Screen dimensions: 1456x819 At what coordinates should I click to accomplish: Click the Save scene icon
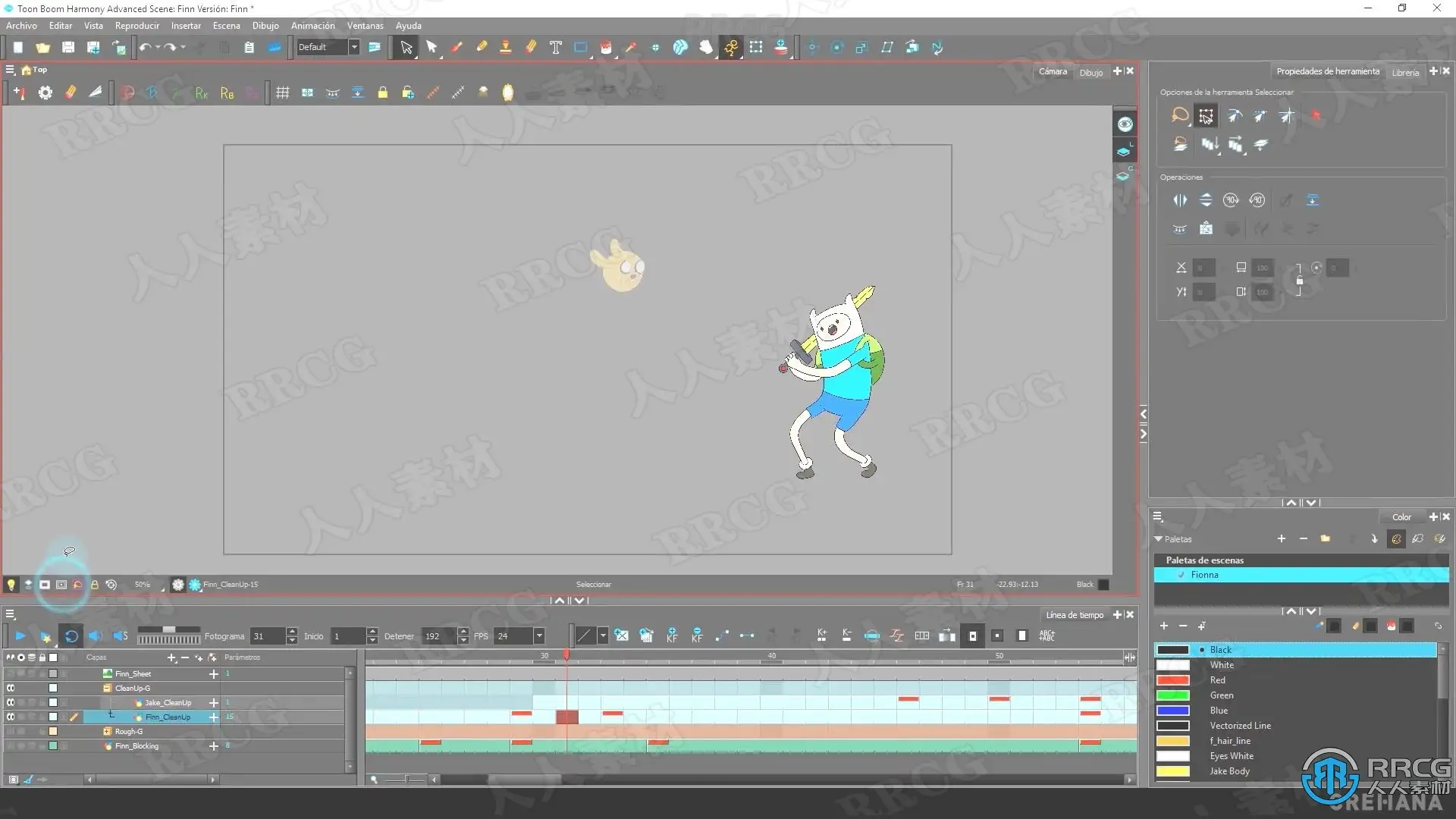tap(68, 47)
